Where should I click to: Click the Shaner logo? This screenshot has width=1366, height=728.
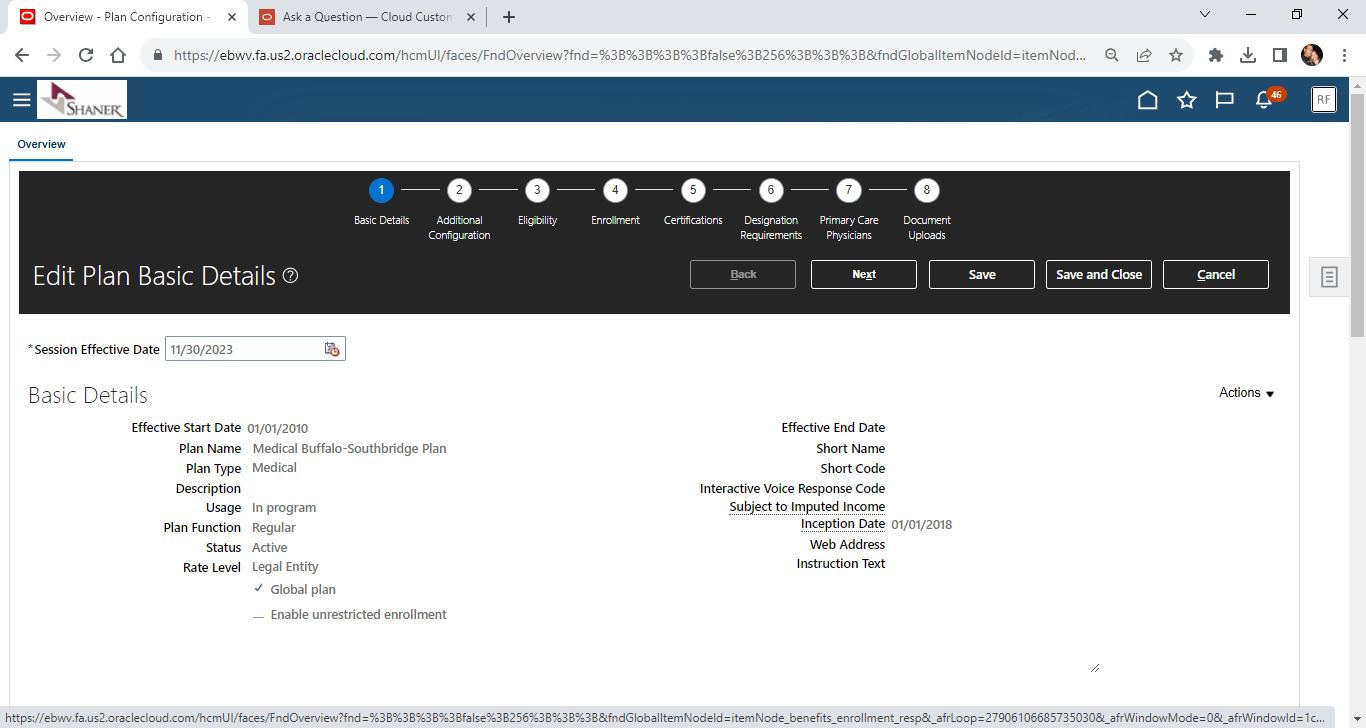(82, 100)
